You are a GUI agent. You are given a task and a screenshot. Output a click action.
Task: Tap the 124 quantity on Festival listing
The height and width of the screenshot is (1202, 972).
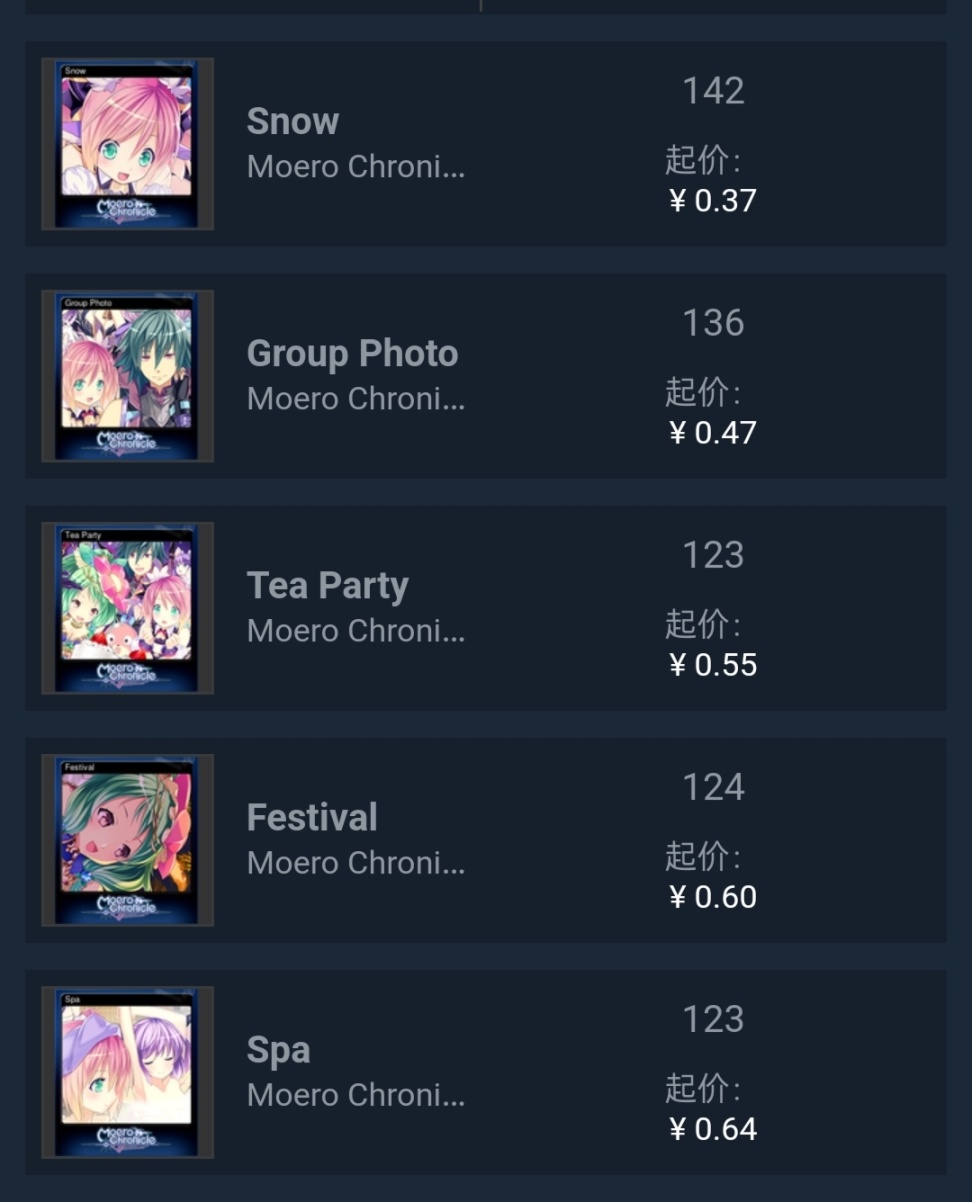713,788
